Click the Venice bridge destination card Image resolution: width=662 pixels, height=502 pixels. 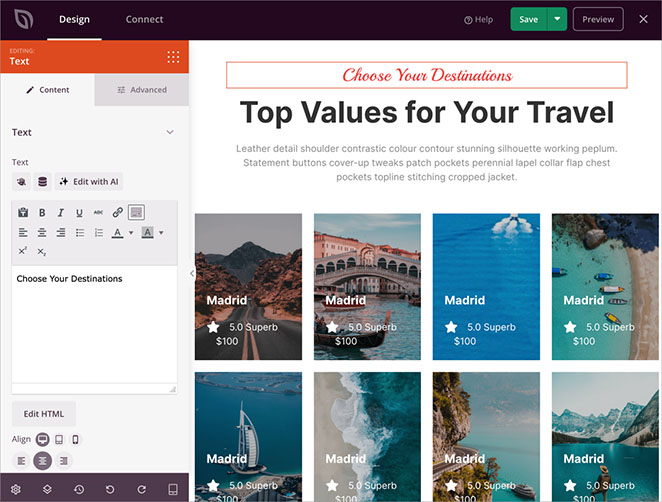coord(367,287)
